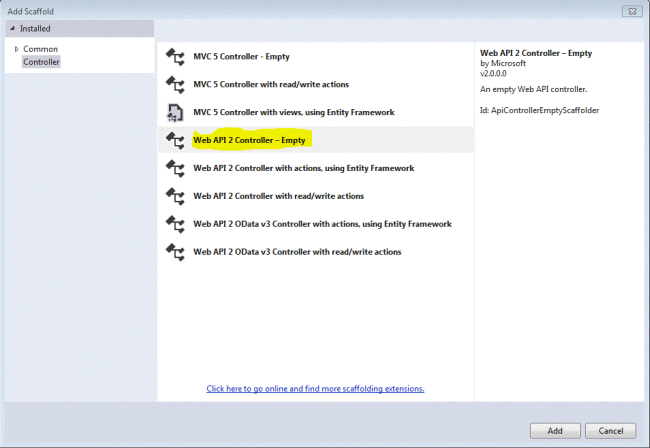Screen dimensions: 650x448
Task: Choose MVC 5 Controller with read/write actions
Action: pos(315,84)
